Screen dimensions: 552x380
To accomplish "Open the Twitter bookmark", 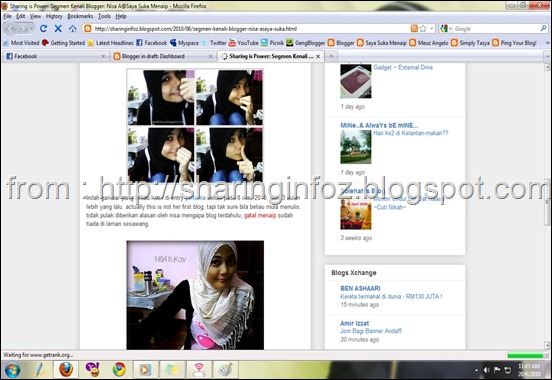I will tap(214, 43).
